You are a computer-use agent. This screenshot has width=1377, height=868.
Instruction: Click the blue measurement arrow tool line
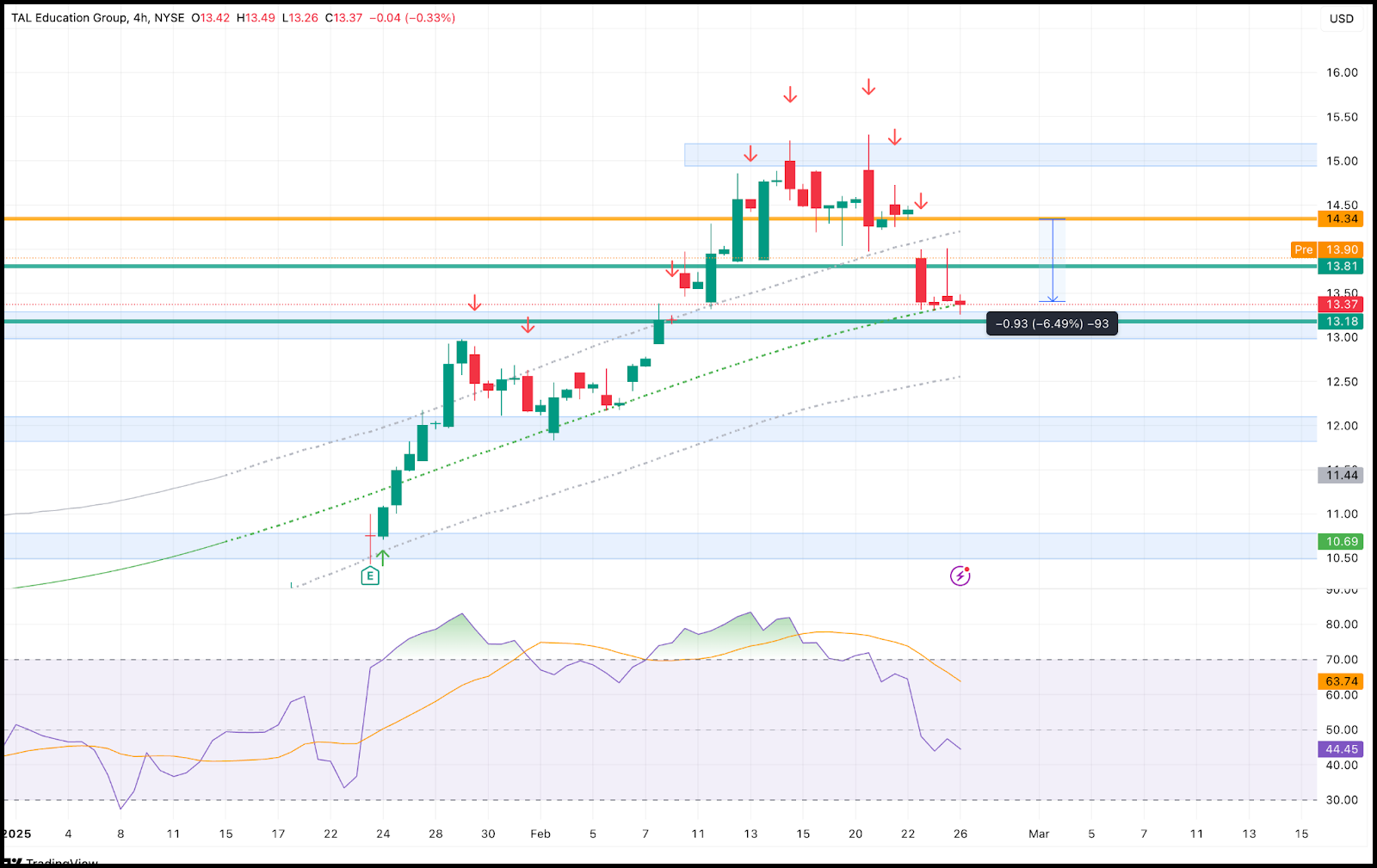(1052, 260)
